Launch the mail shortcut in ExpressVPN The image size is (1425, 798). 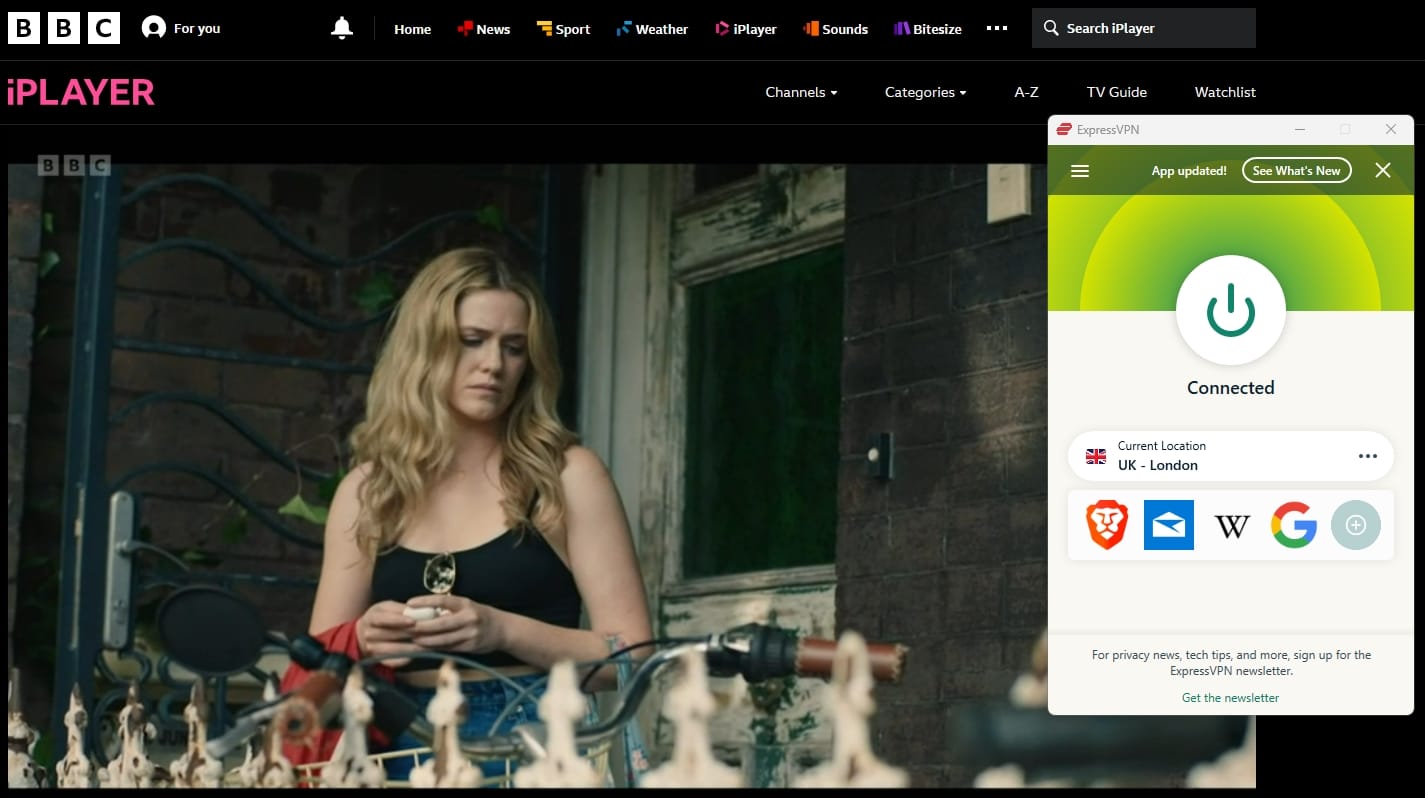[1169, 525]
